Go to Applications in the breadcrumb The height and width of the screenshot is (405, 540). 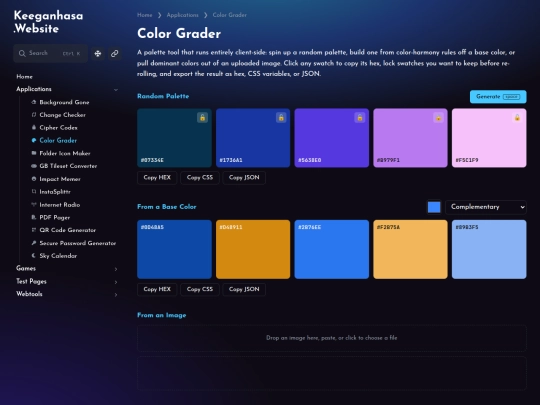183,15
